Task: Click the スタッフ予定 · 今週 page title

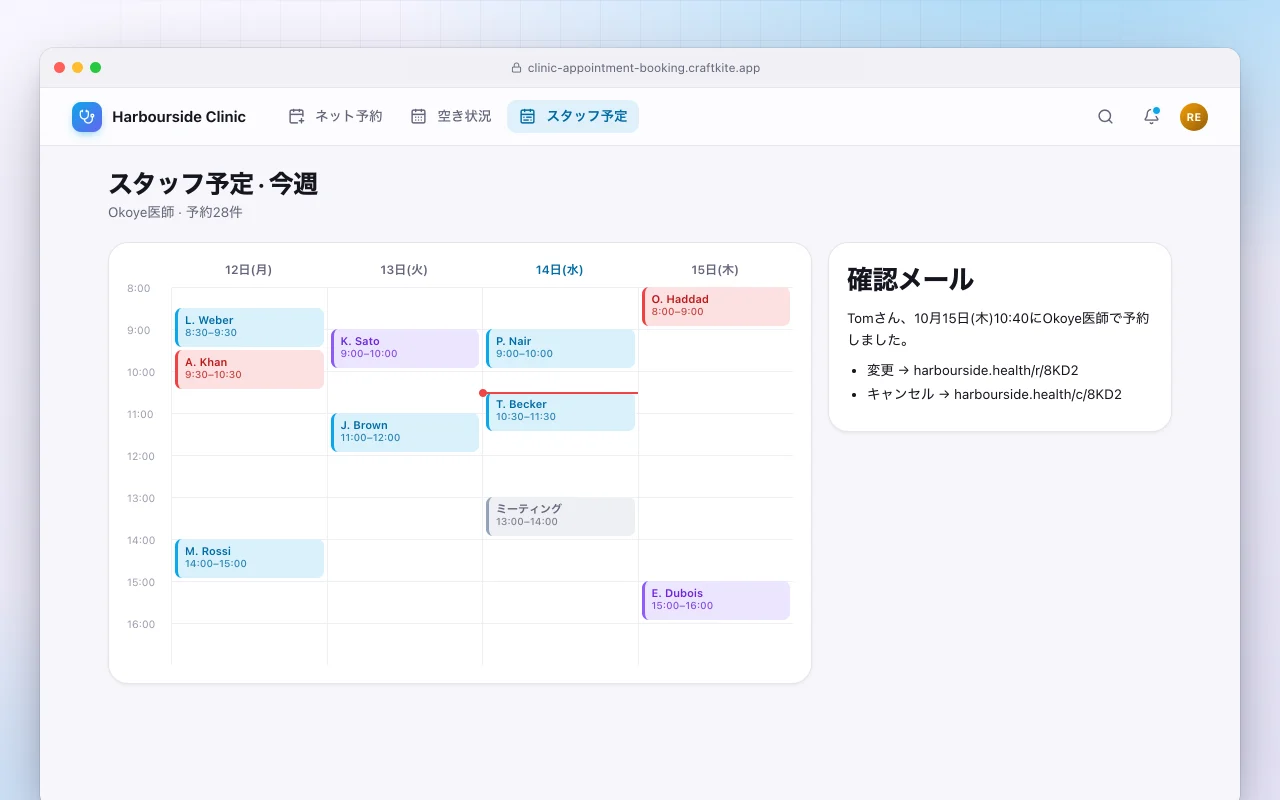Action: click(x=213, y=184)
